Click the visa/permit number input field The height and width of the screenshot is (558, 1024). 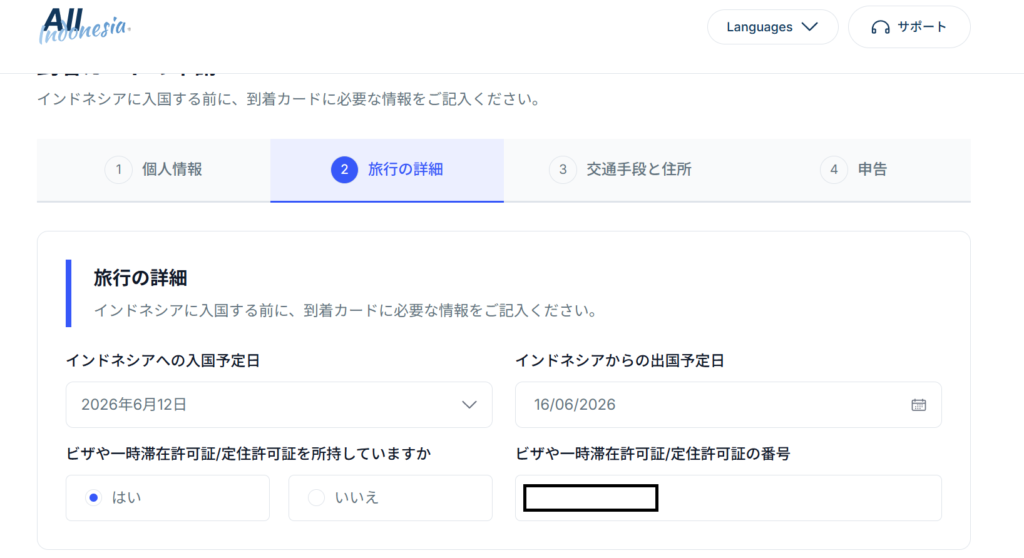click(728, 498)
